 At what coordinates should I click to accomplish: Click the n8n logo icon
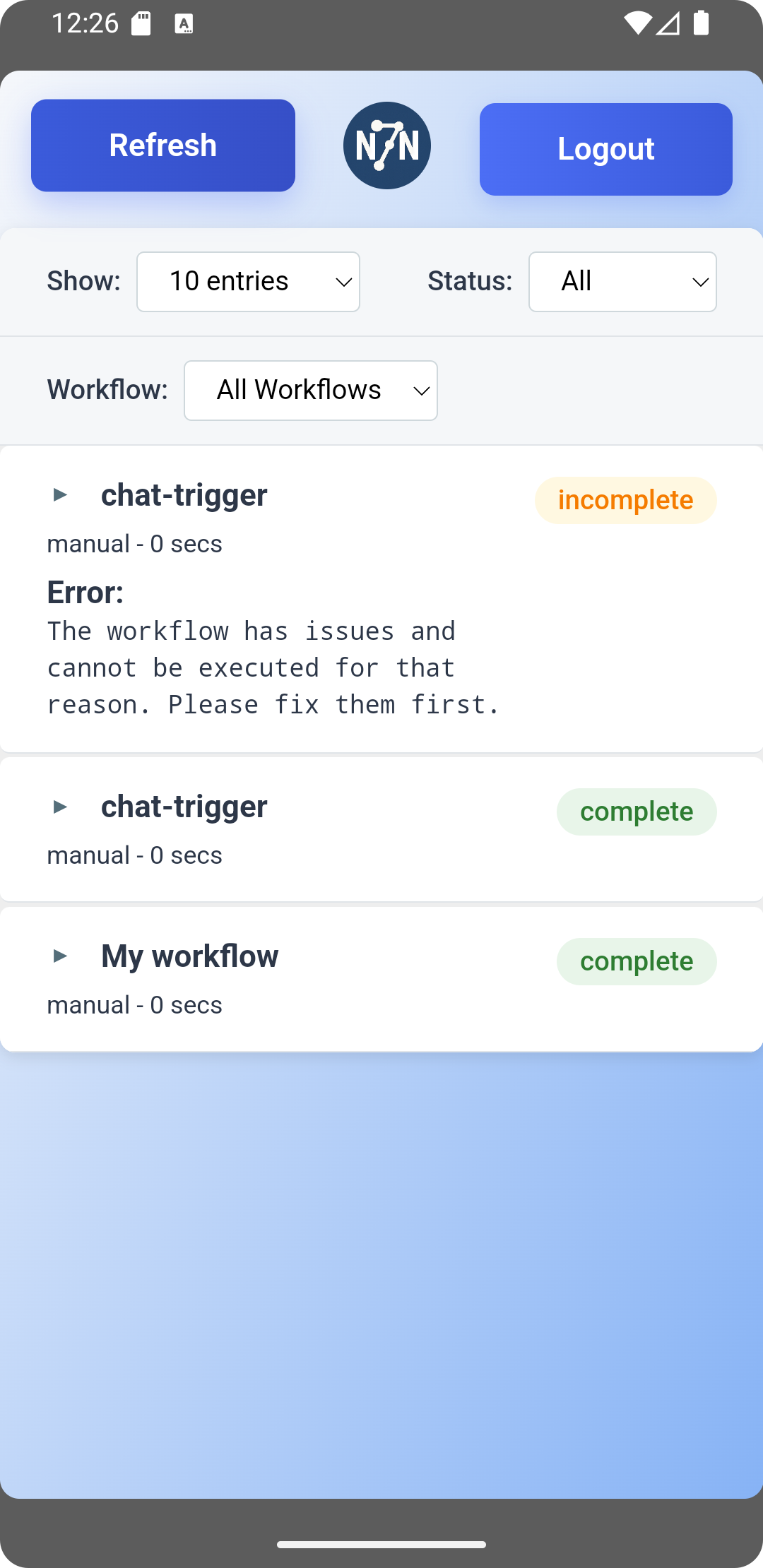tap(386, 145)
